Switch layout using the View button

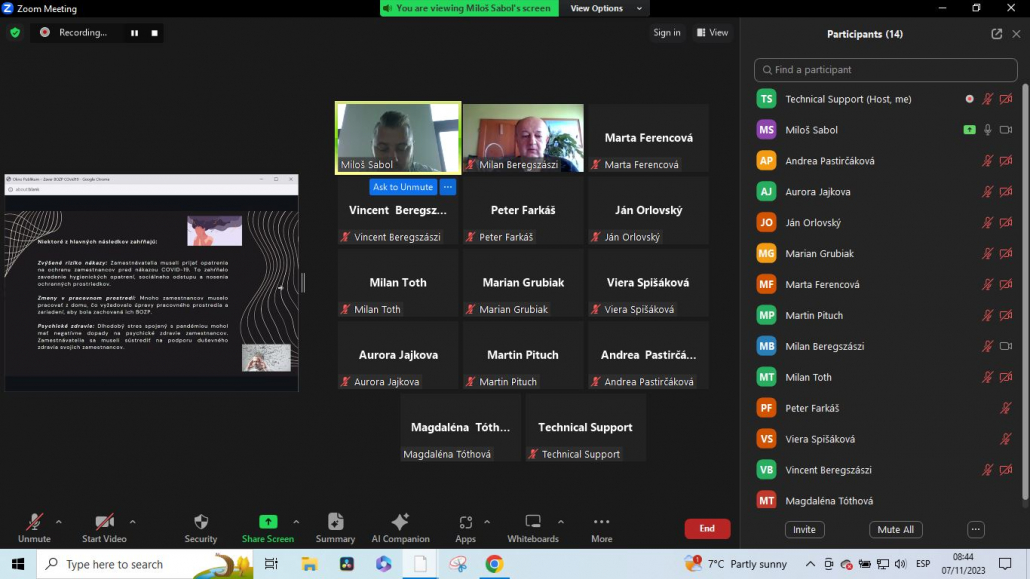point(712,32)
